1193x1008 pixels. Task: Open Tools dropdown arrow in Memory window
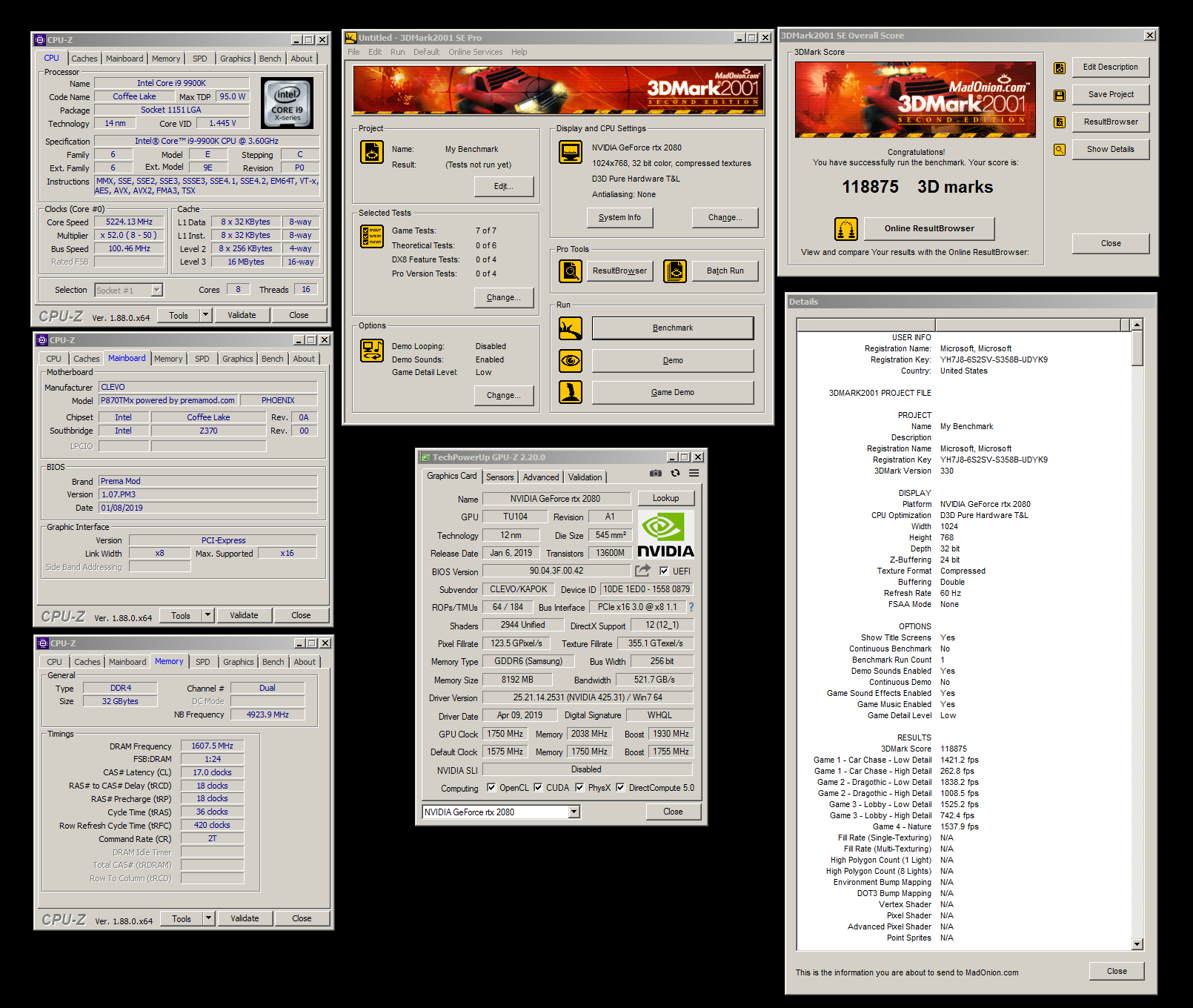coord(208,918)
